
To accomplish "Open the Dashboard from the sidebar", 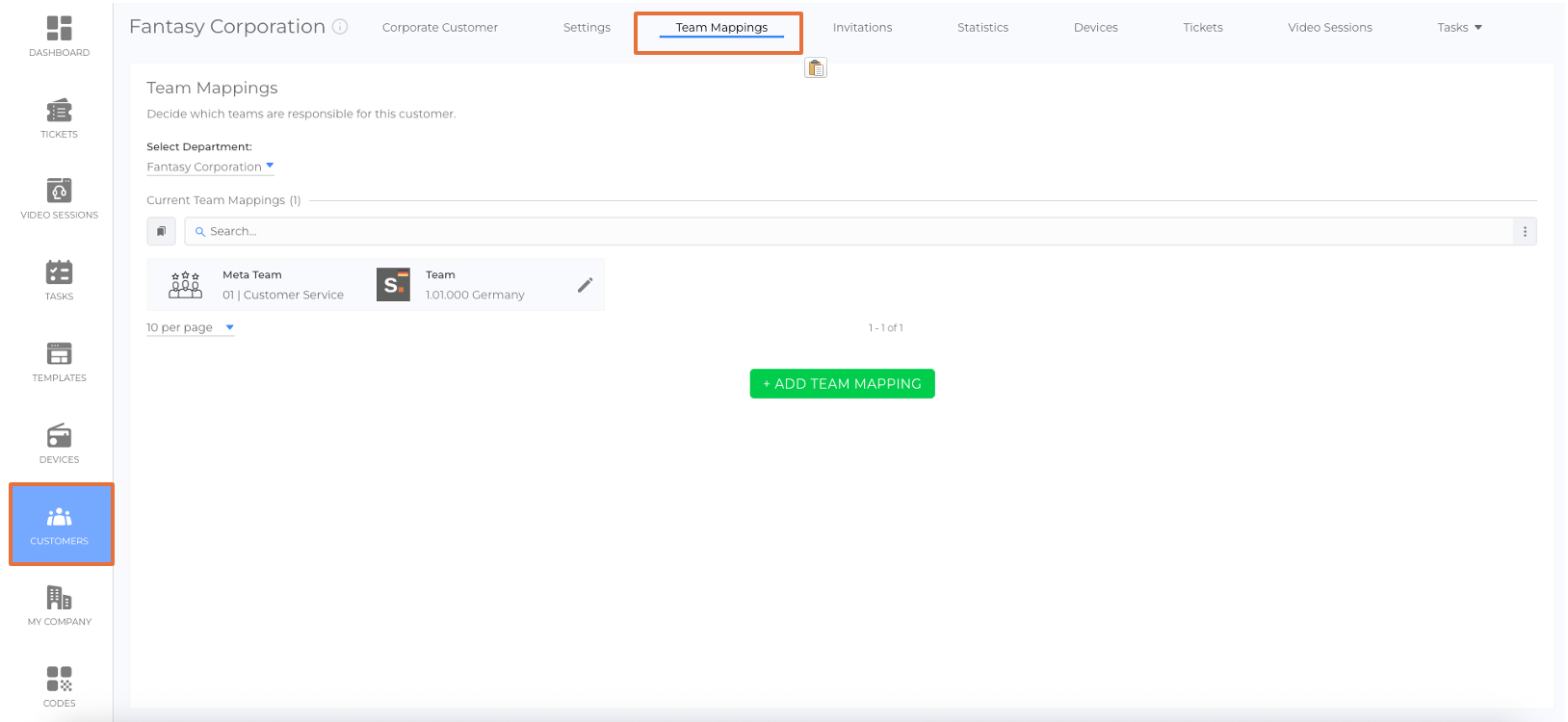I will (x=59, y=37).
